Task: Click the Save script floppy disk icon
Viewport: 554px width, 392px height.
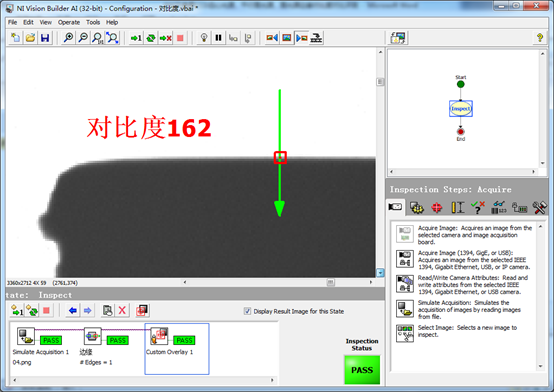Action: pyautogui.click(x=45, y=38)
